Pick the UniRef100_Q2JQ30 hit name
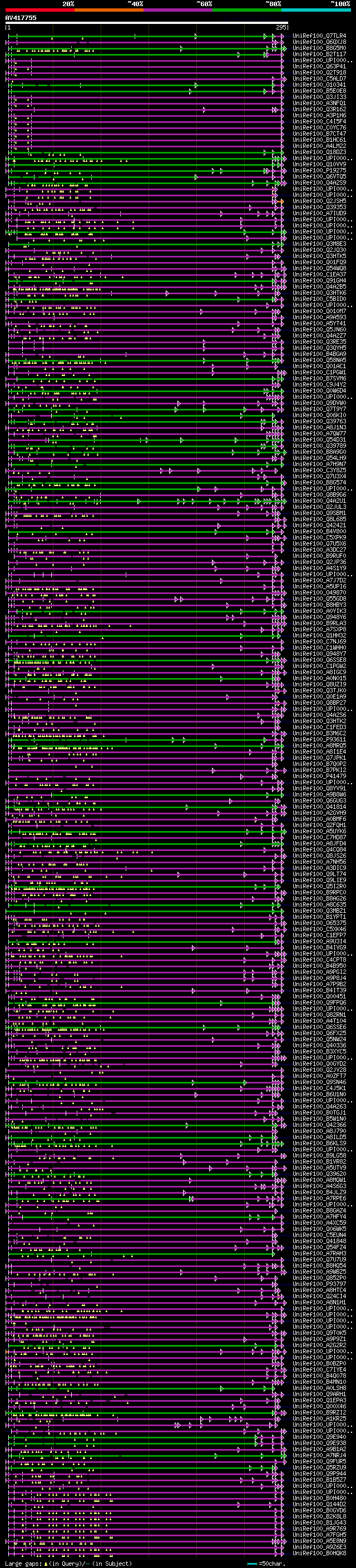Viewport: 356px width, 1568px height. 319,250
